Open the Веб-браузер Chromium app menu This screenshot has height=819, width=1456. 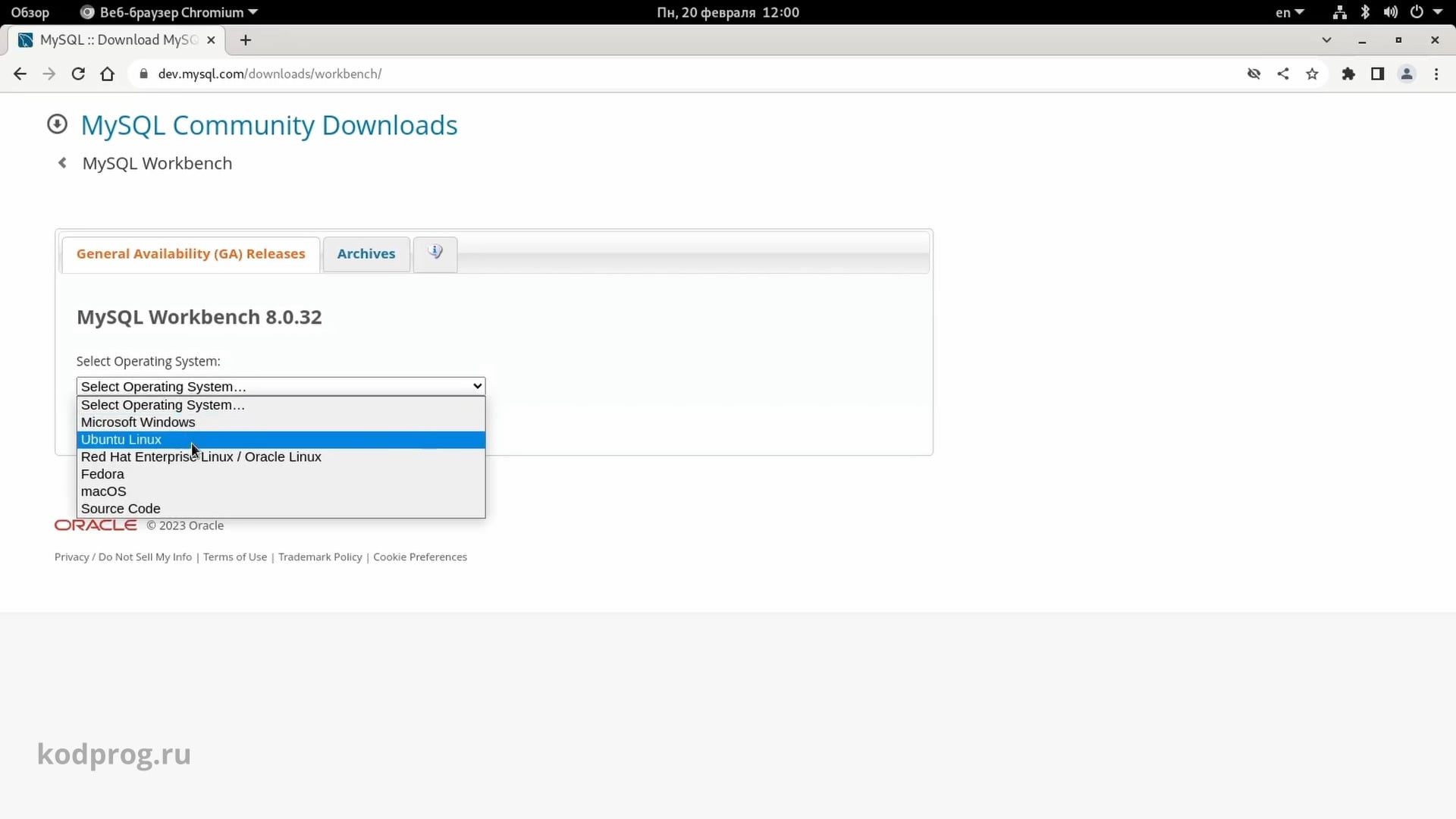[x=169, y=12]
